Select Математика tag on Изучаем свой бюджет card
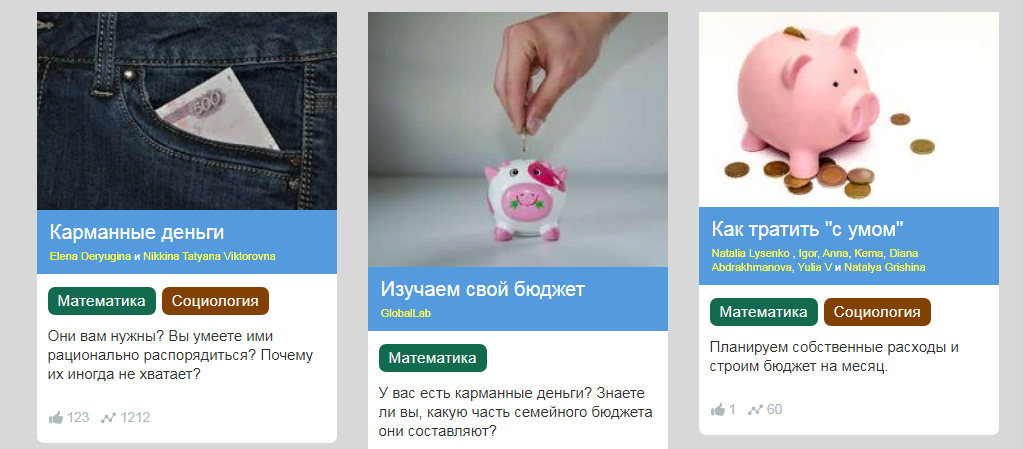The width and height of the screenshot is (1023, 449). pyautogui.click(x=433, y=358)
